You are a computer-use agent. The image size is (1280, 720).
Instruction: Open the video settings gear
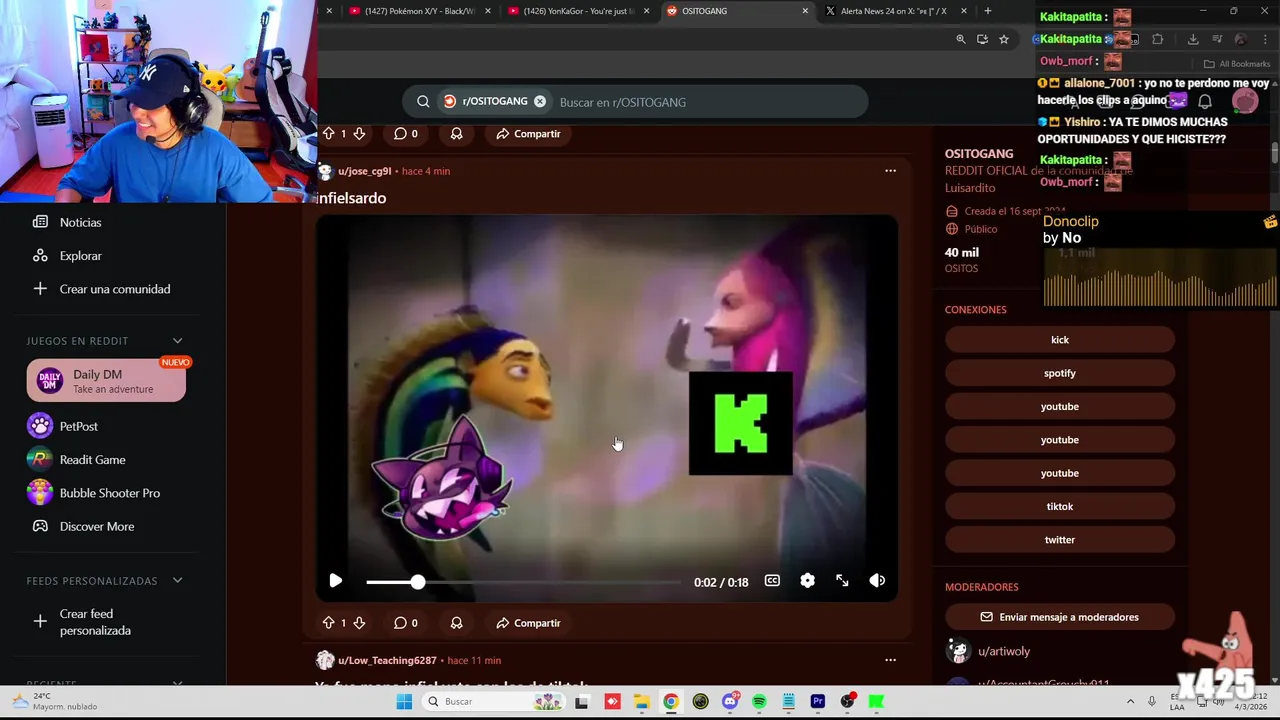807,581
